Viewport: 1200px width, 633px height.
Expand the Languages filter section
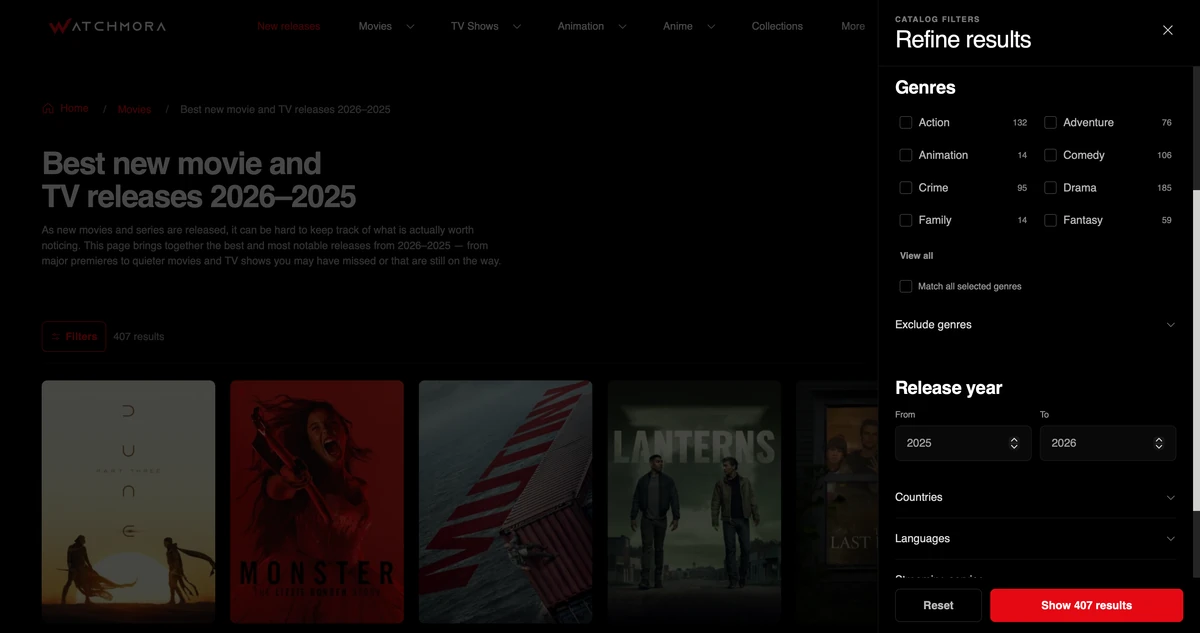coord(1035,538)
